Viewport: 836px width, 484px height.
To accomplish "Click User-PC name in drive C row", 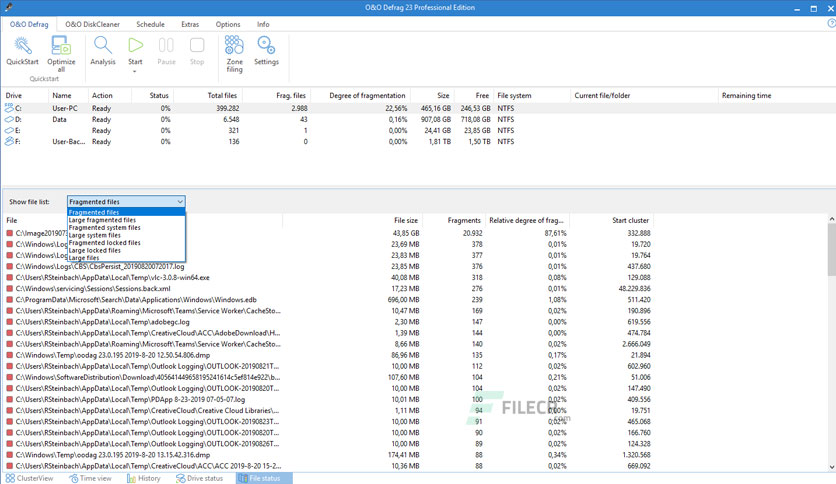I will tap(65, 108).
